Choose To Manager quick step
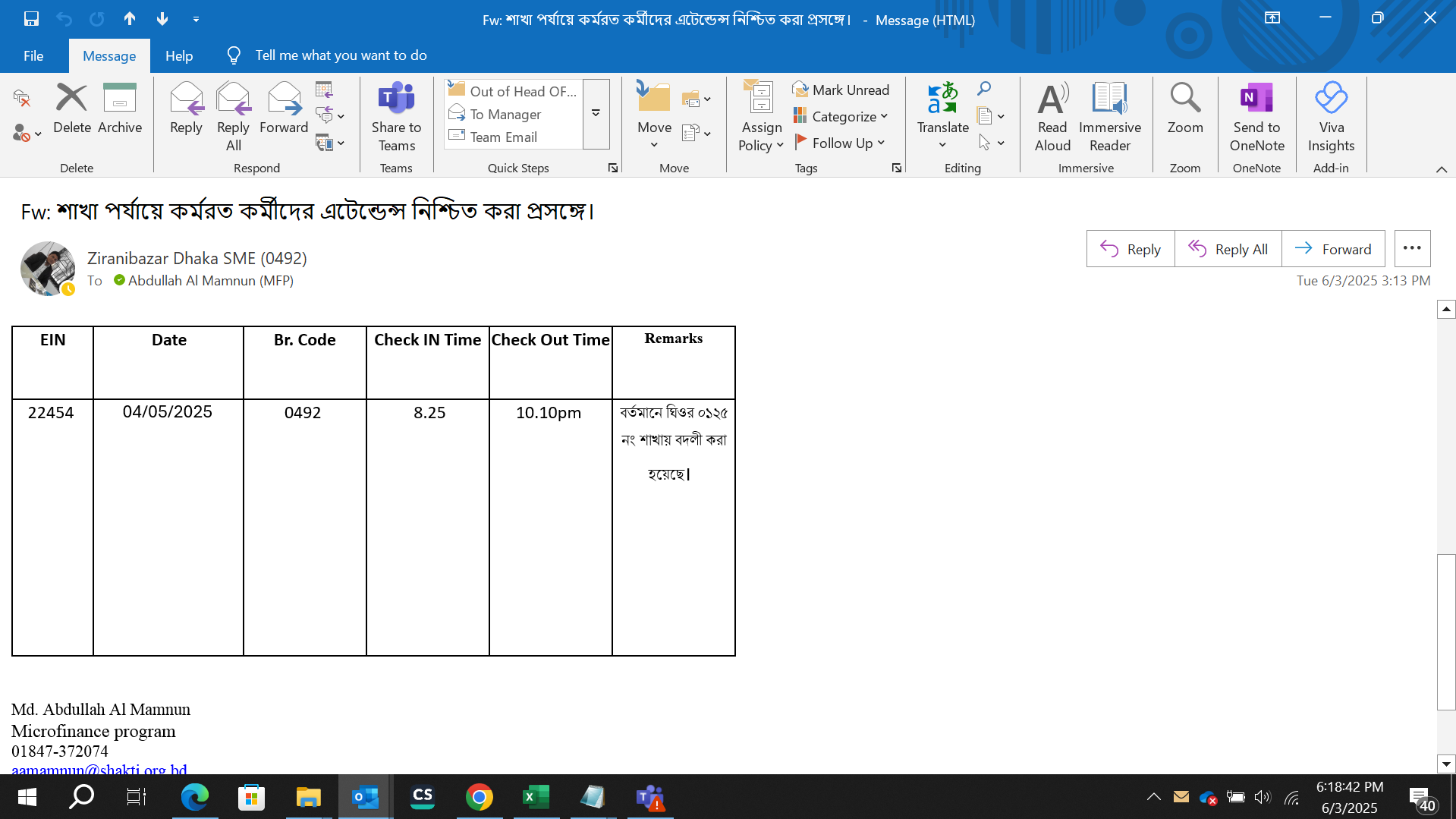The height and width of the screenshot is (819, 1456). [x=514, y=114]
